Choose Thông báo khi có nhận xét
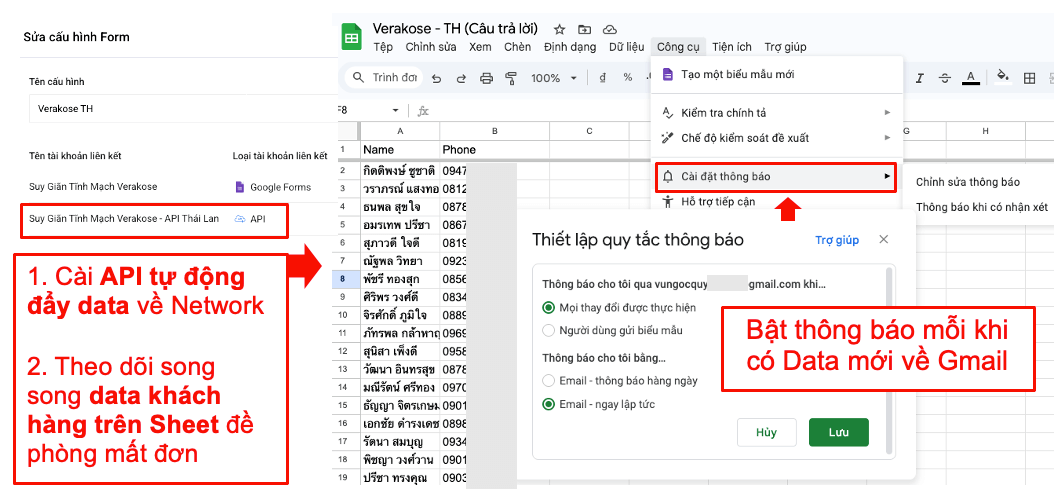Viewport: 1062px width, 494px height. (982, 208)
